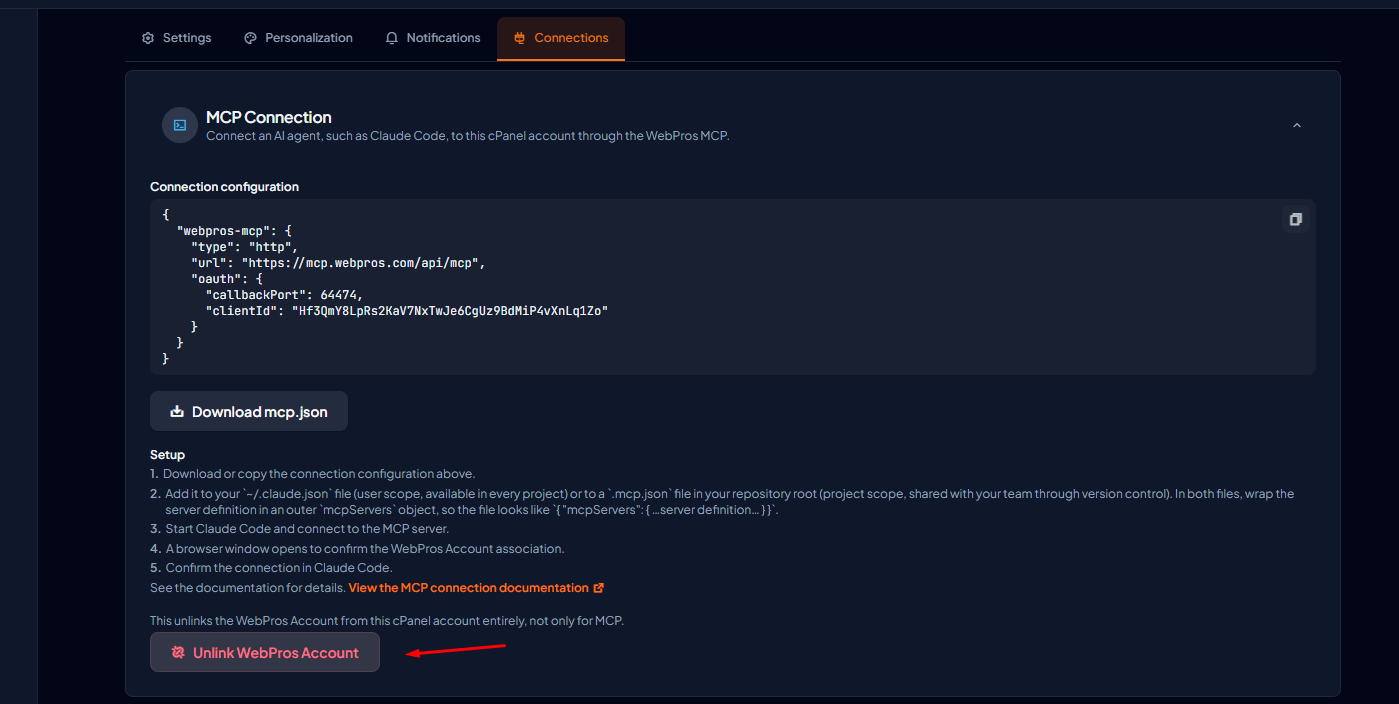
Task: Switch to the Personalization tab
Action: (x=298, y=38)
